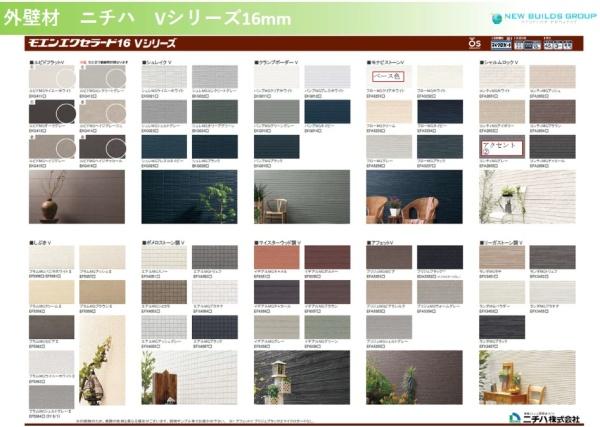The image size is (600, 427).
Task: Select the charcoal swatch in シャルムロックV
Action: click(x=553, y=147)
